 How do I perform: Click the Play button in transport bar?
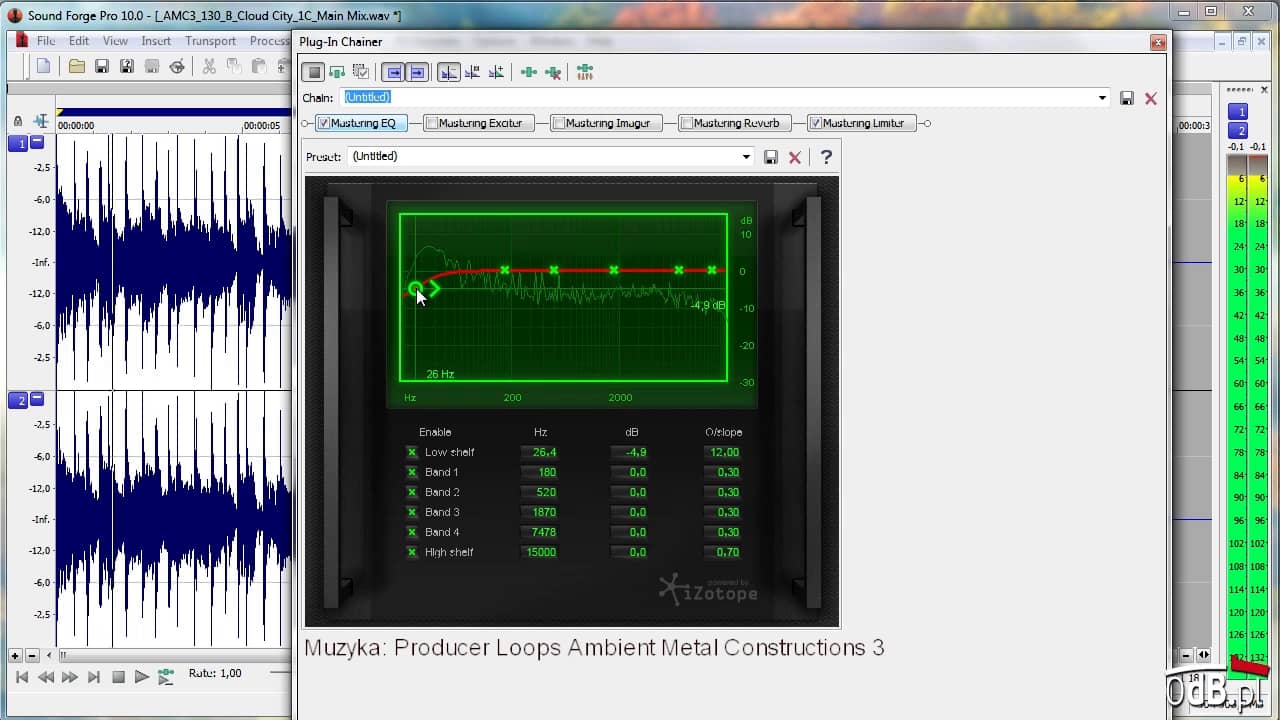(x=142, y=677)
